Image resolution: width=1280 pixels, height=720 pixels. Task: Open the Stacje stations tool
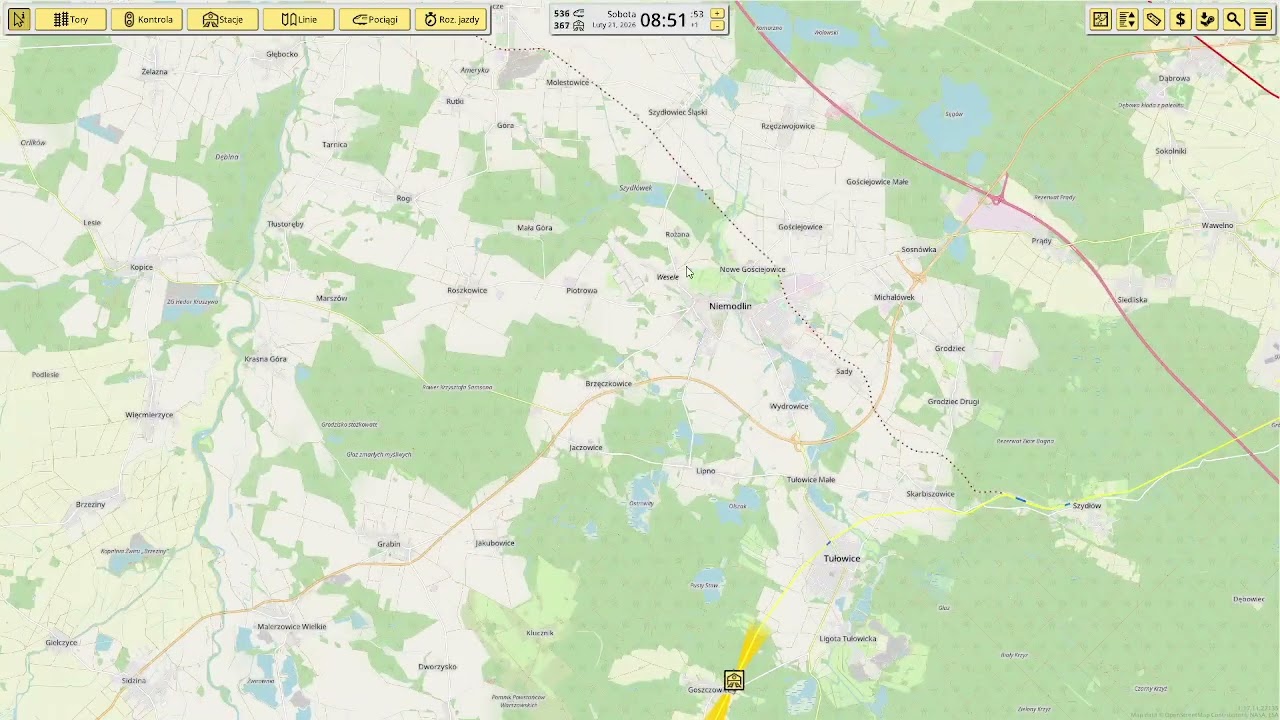point(222,19)
